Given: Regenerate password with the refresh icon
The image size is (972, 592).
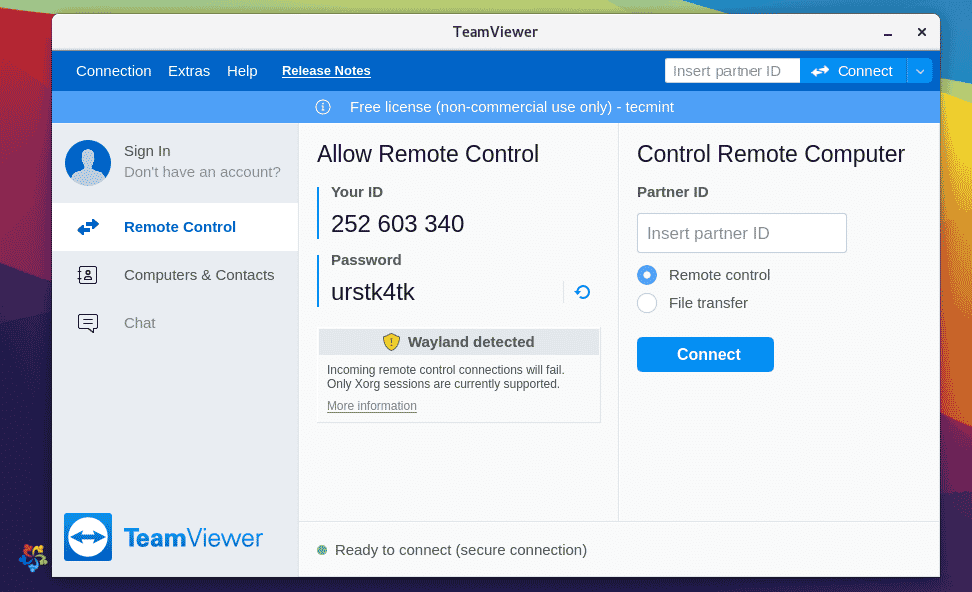Looking at the screenshot, I should tap(582, 292).
